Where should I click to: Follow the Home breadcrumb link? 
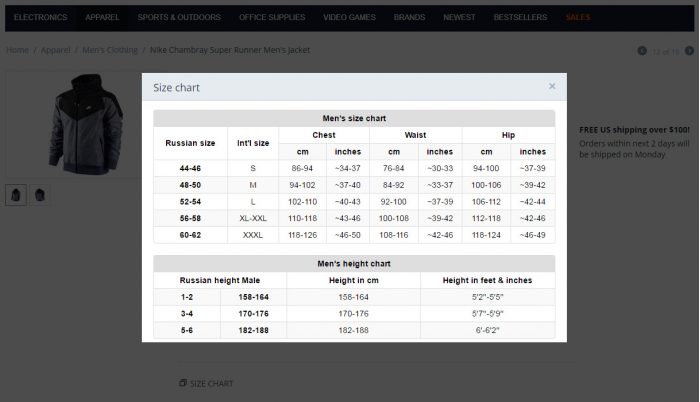point(17,50)
